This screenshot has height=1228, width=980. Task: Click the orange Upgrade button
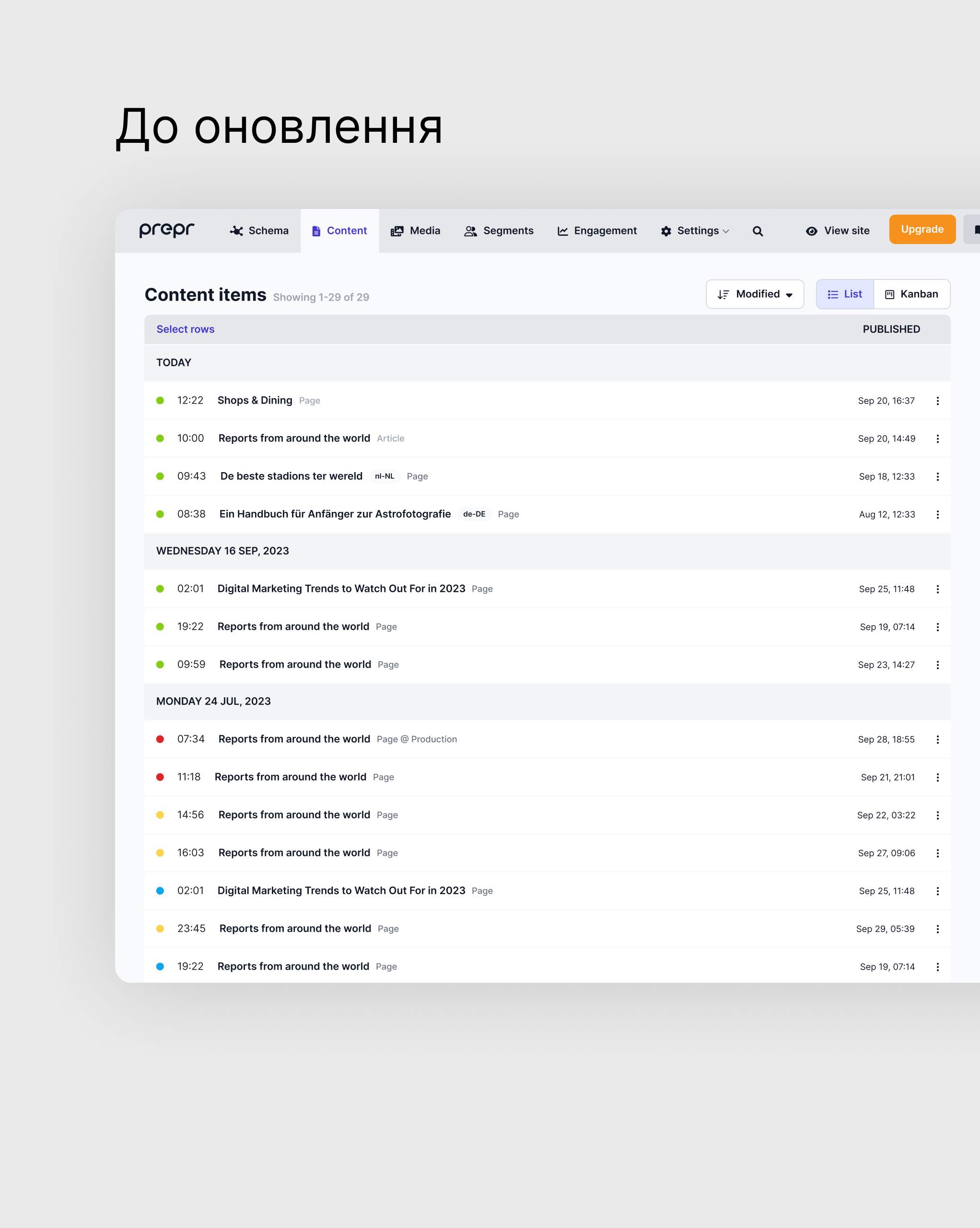922,229
